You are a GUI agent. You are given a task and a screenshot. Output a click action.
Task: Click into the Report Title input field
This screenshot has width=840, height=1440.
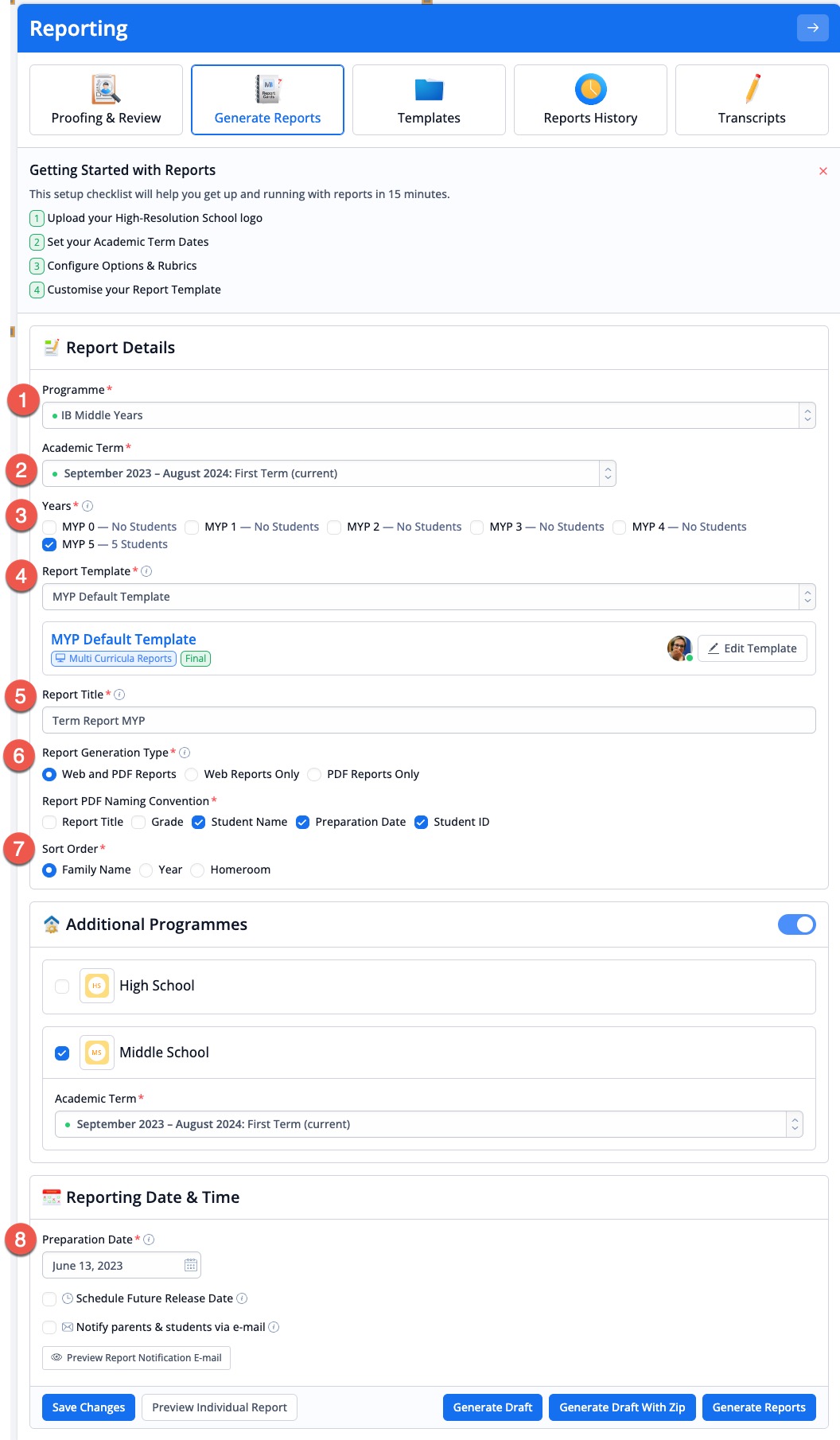point(429,721)
